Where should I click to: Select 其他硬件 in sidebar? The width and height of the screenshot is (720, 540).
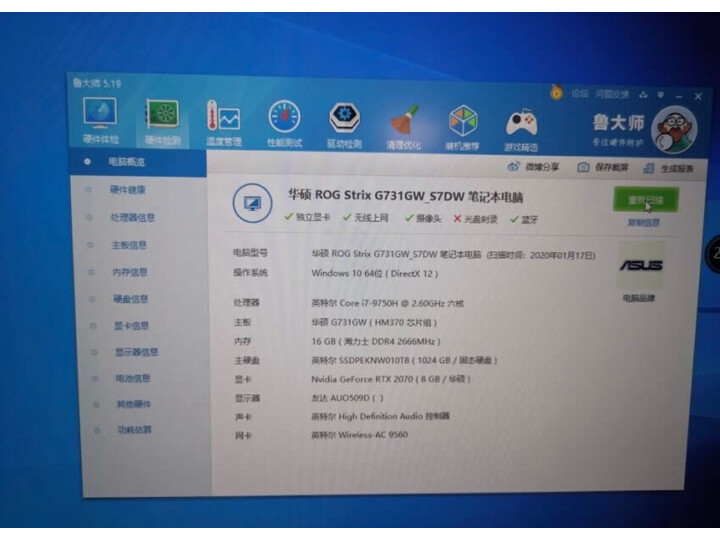point(134,404)
